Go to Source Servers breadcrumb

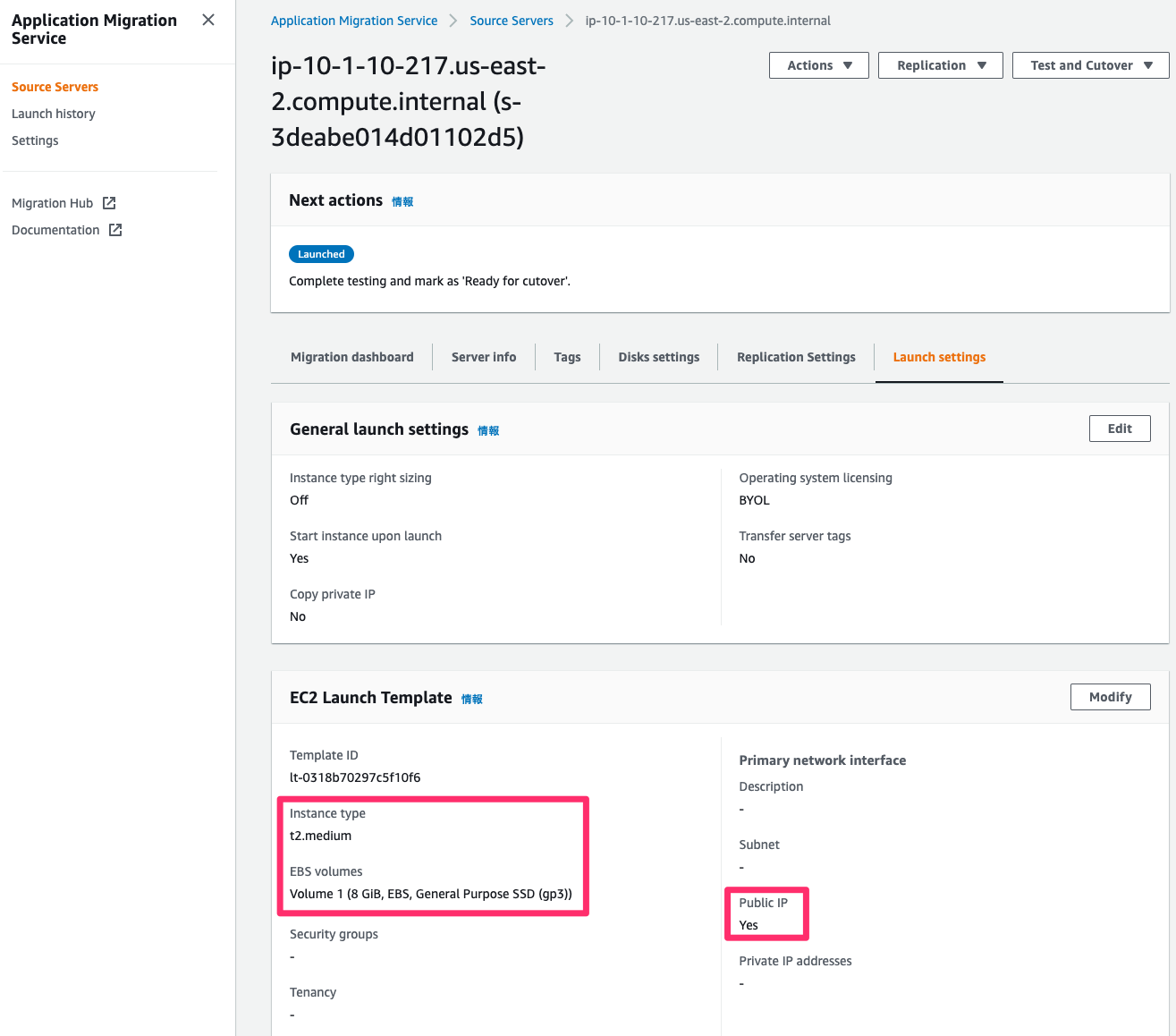coord(512,21)
